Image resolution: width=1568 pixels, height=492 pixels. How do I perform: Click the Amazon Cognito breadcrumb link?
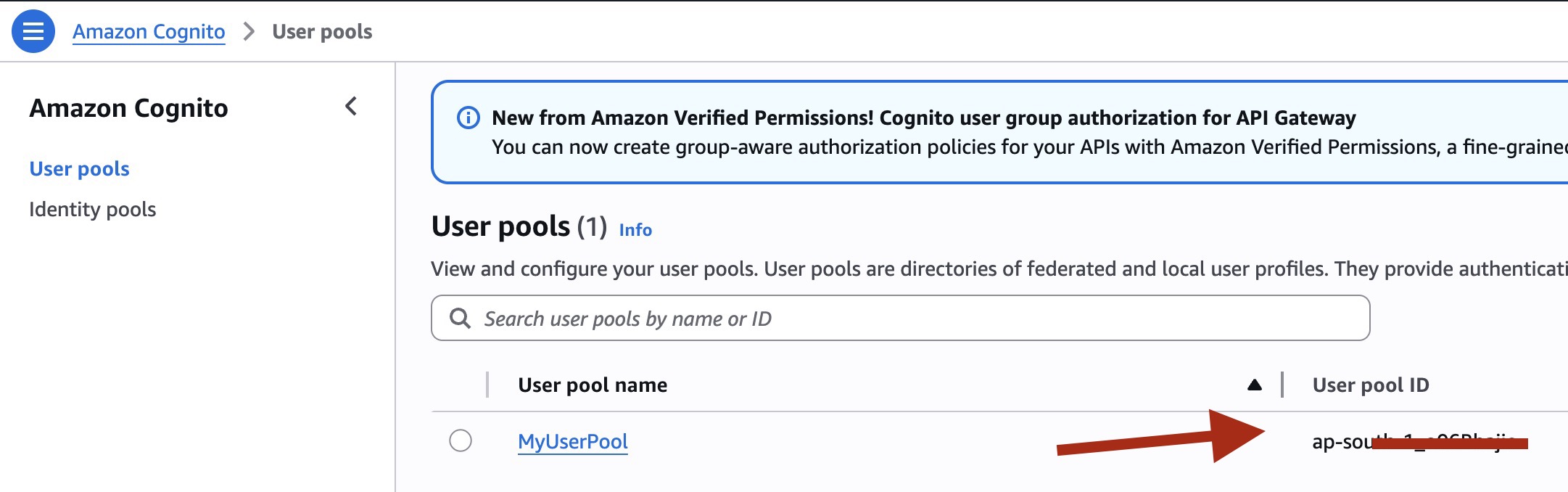click(x=149, y=31)
